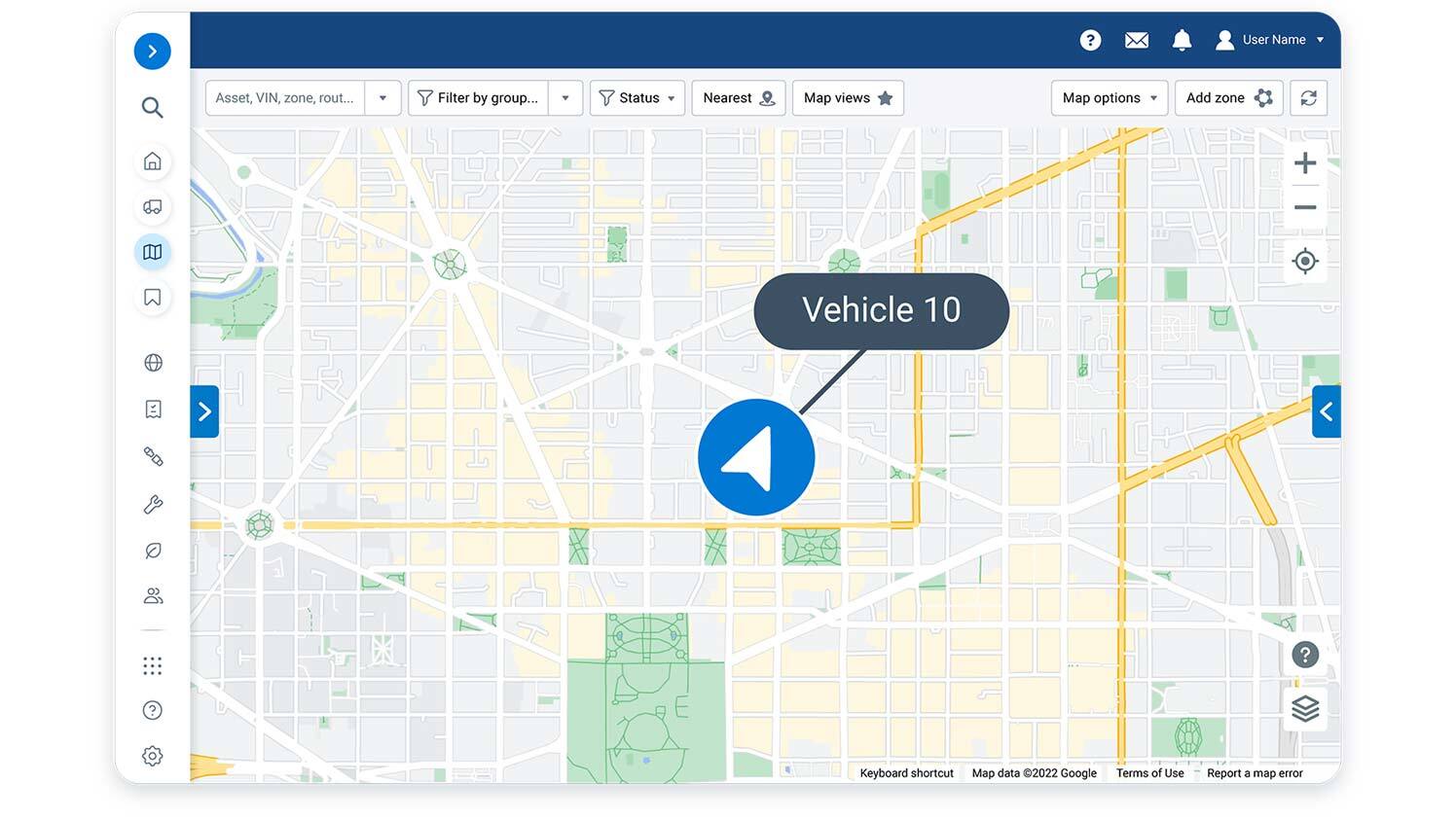Image resolution: width=1456 pixels, height=819 pixels.
Task: Click the refresh icon beside Add zone
Action: [x=1308, y=97]
